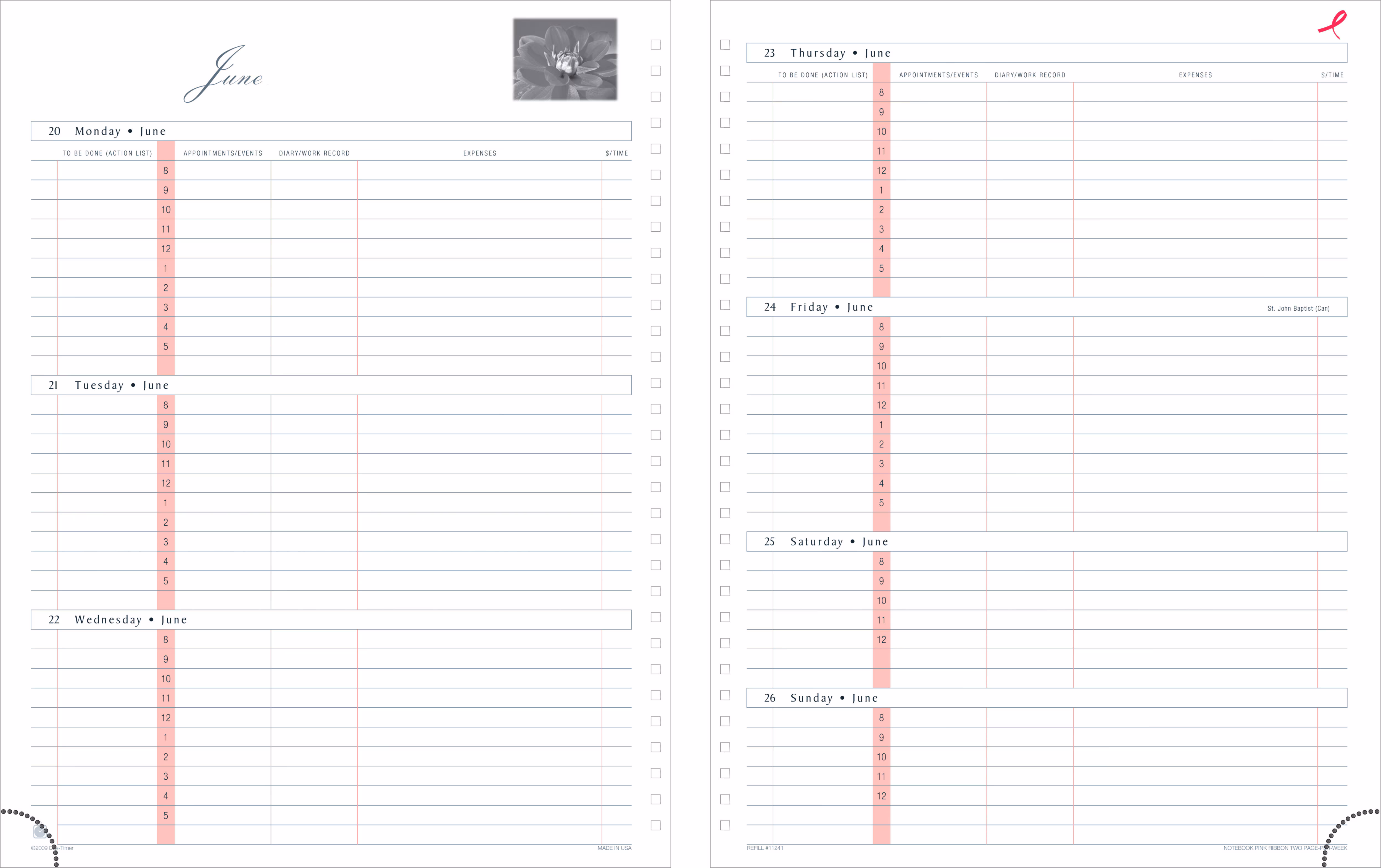Select the "25 Saturday • June" header
Screen dimensions: 1381x868
tap(1047, 541)
